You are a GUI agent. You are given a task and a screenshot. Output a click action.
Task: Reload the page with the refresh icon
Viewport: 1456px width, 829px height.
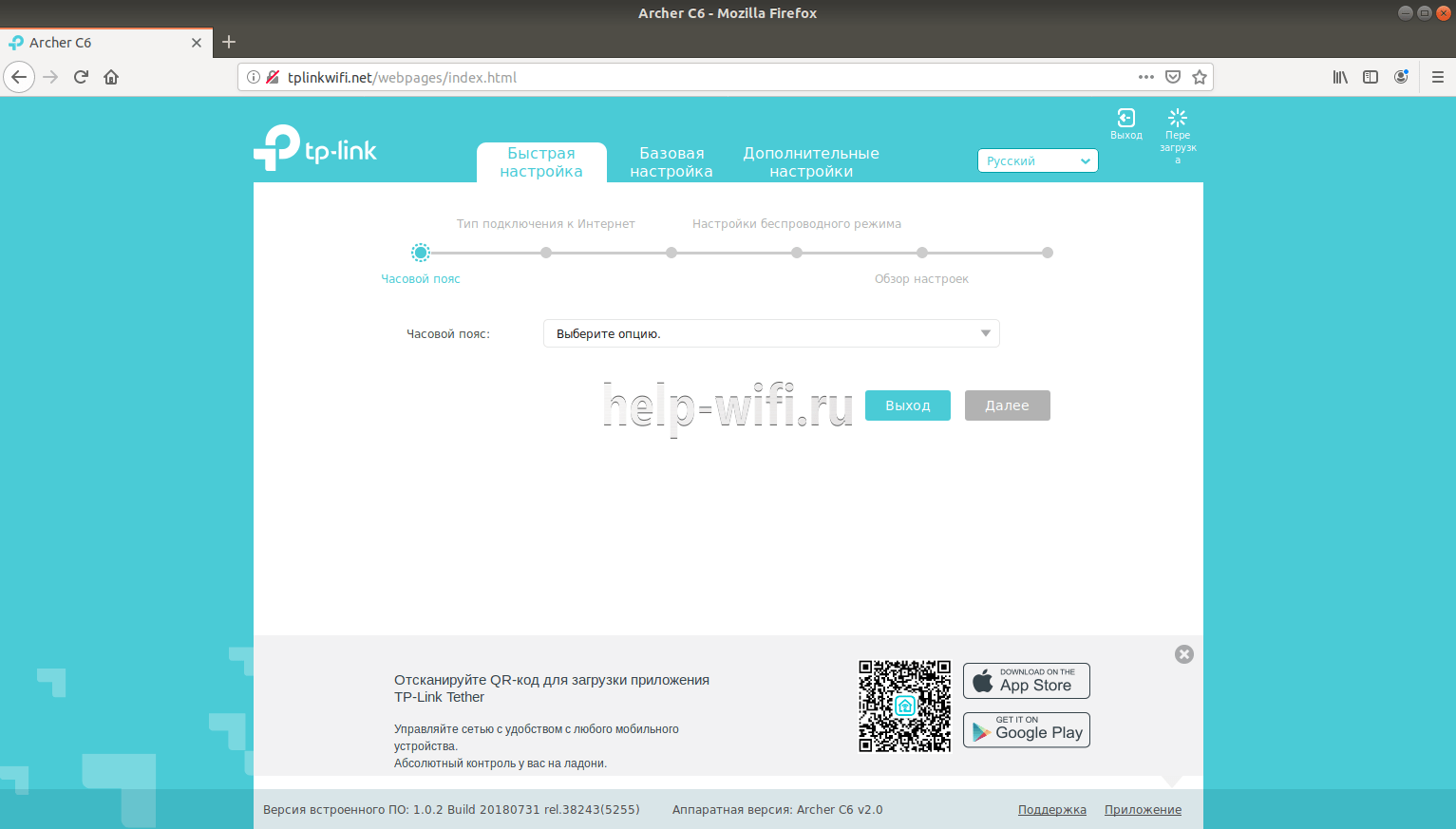pos(82,77)
